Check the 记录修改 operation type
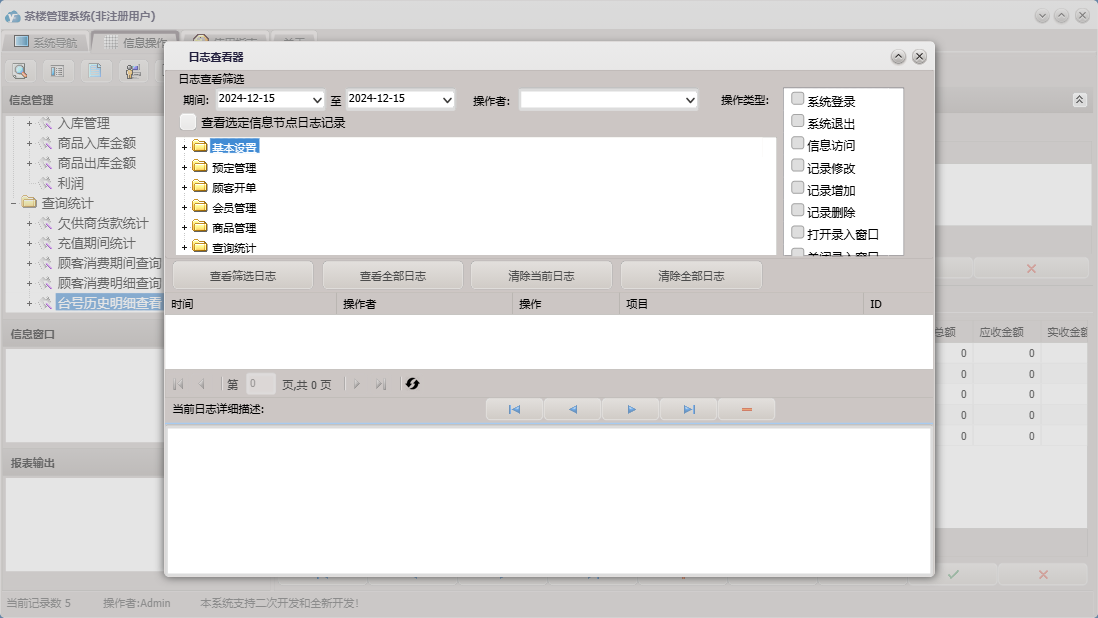 click(797, 166)
